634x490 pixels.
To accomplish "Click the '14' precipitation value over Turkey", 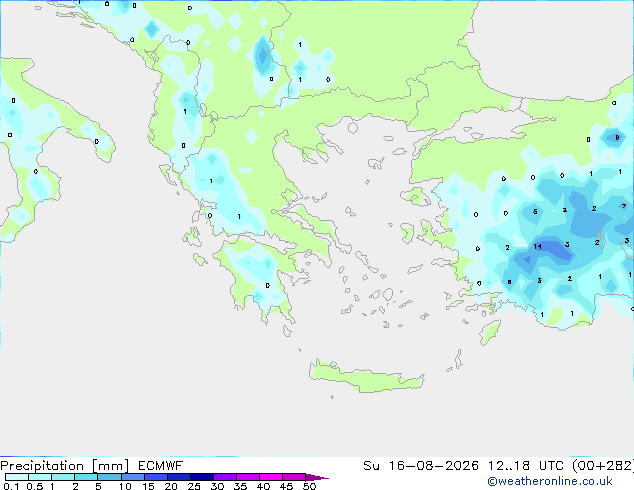I will tap(537, 246).
